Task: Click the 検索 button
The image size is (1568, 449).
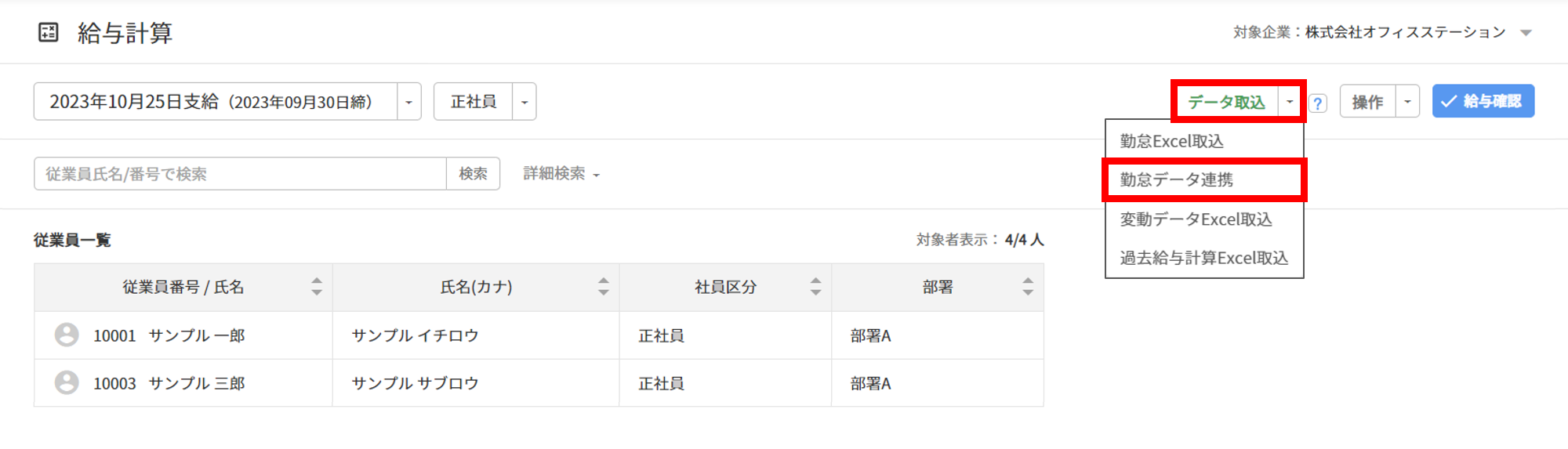Action: 473,174
